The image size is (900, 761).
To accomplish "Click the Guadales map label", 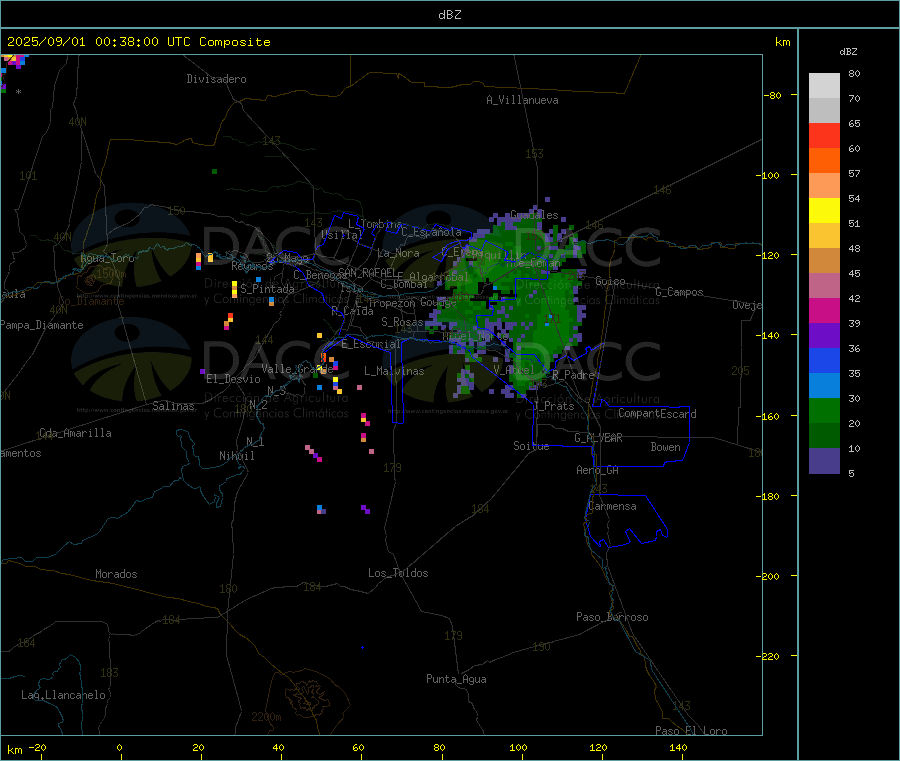I will pyautogui.click(x=534, y=215).
